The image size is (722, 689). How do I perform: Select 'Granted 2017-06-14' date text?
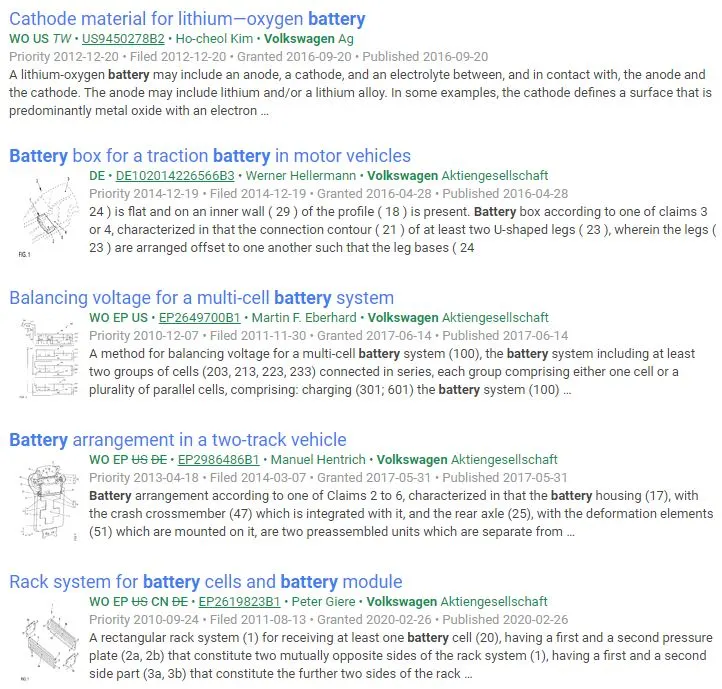click(x=374, y=336)
